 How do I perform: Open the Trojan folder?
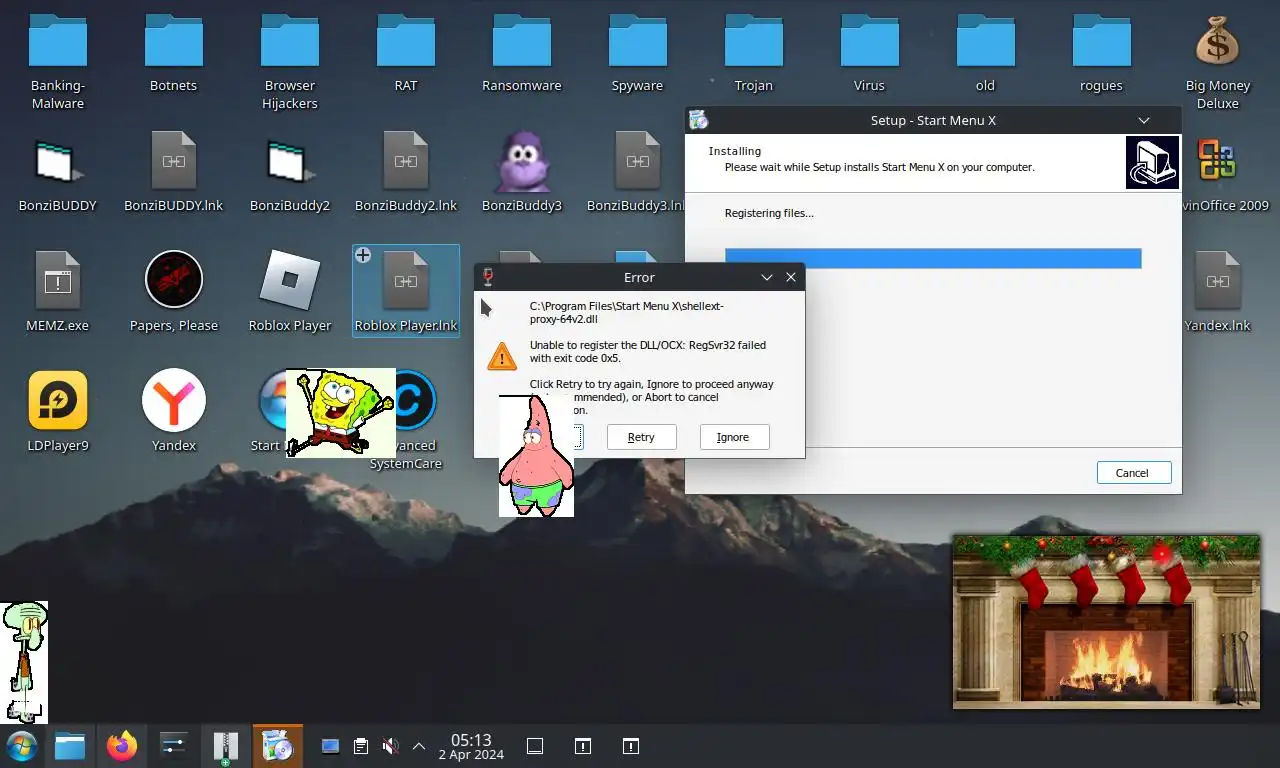coord(754,40)
